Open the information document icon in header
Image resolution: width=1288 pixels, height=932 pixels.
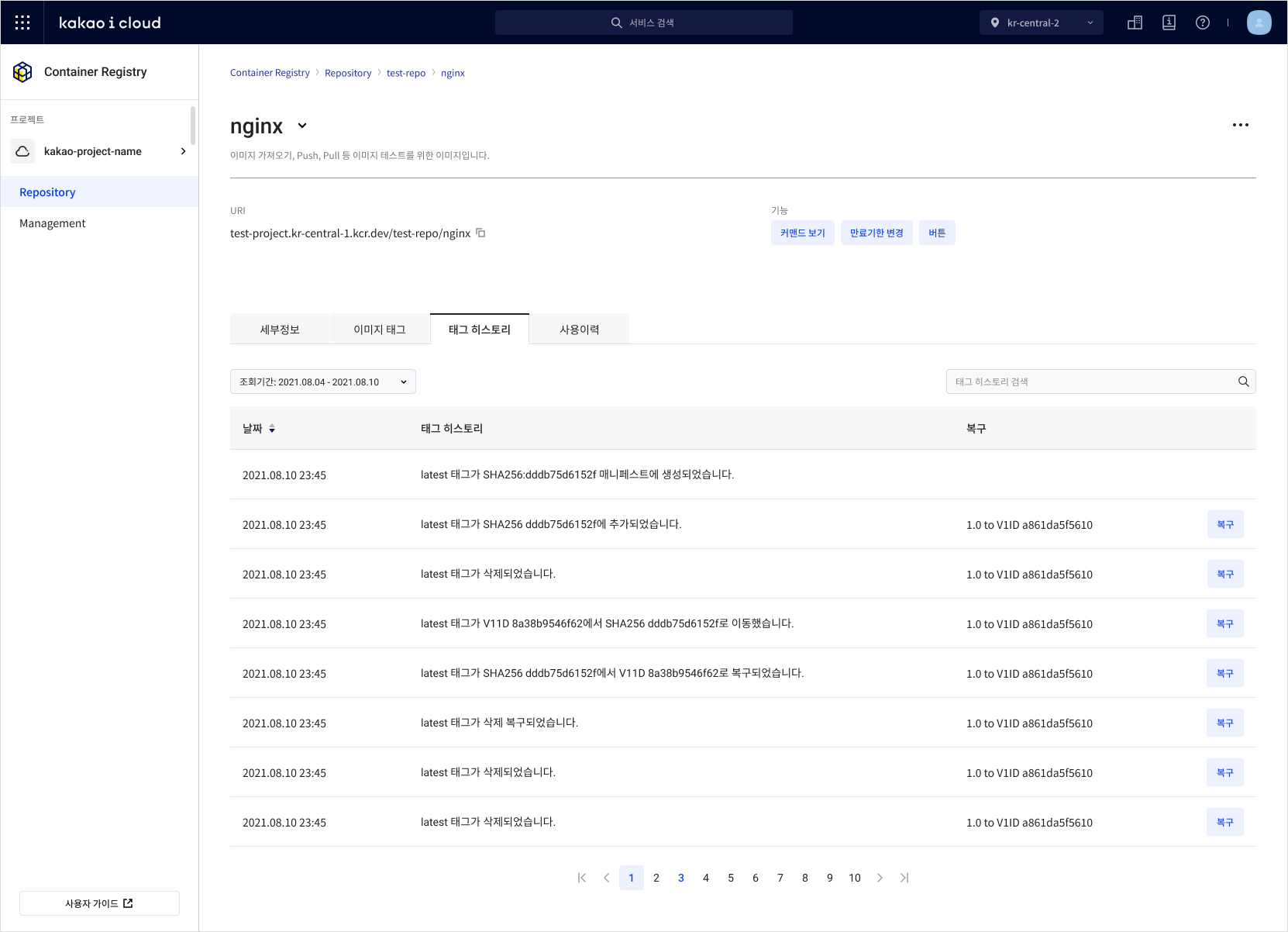point(1169,22)
